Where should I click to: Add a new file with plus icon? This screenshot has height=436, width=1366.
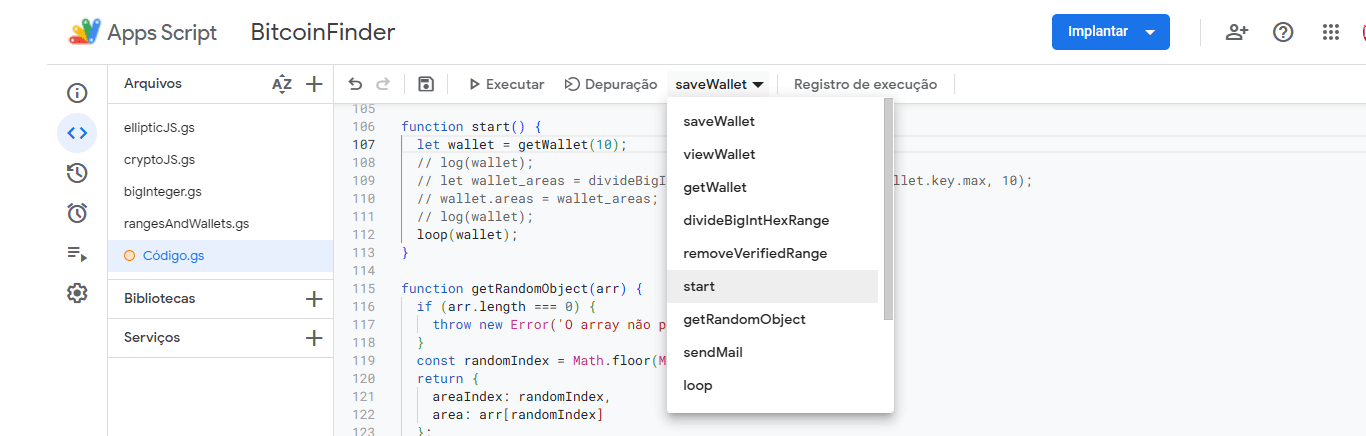[x=314, y=85]
